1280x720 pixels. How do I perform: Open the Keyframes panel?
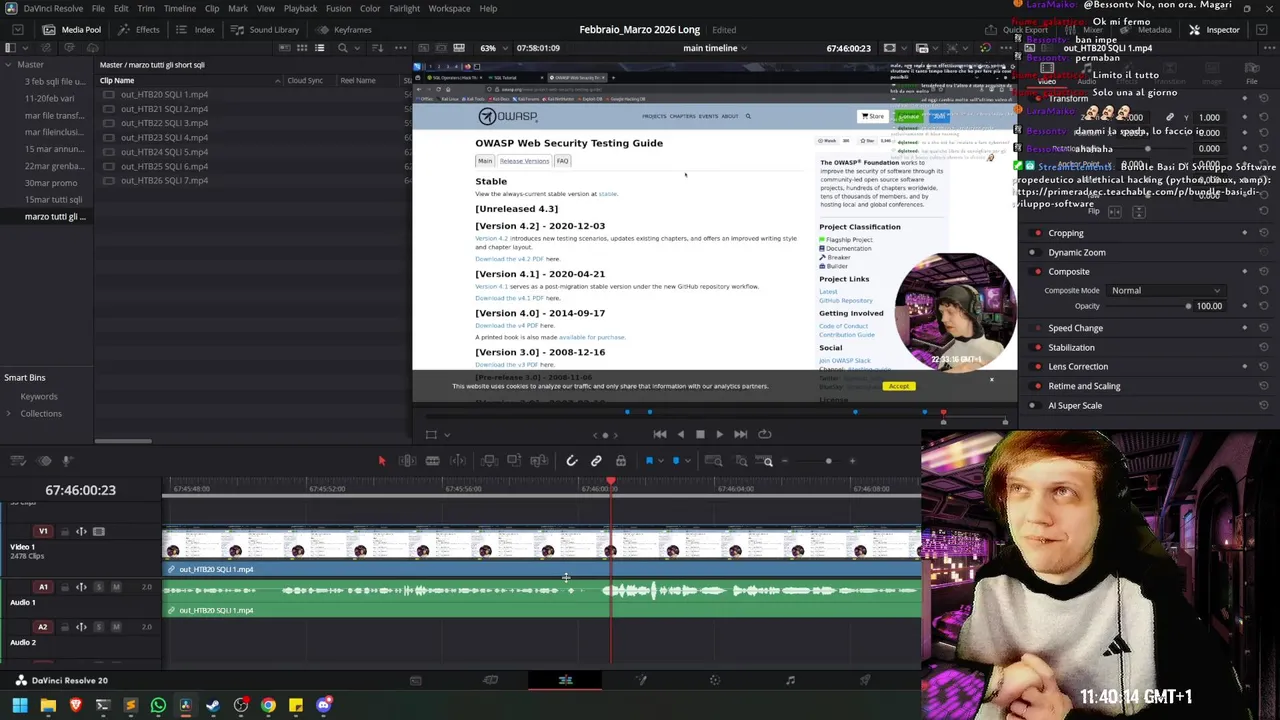click(x=344, y=30)
